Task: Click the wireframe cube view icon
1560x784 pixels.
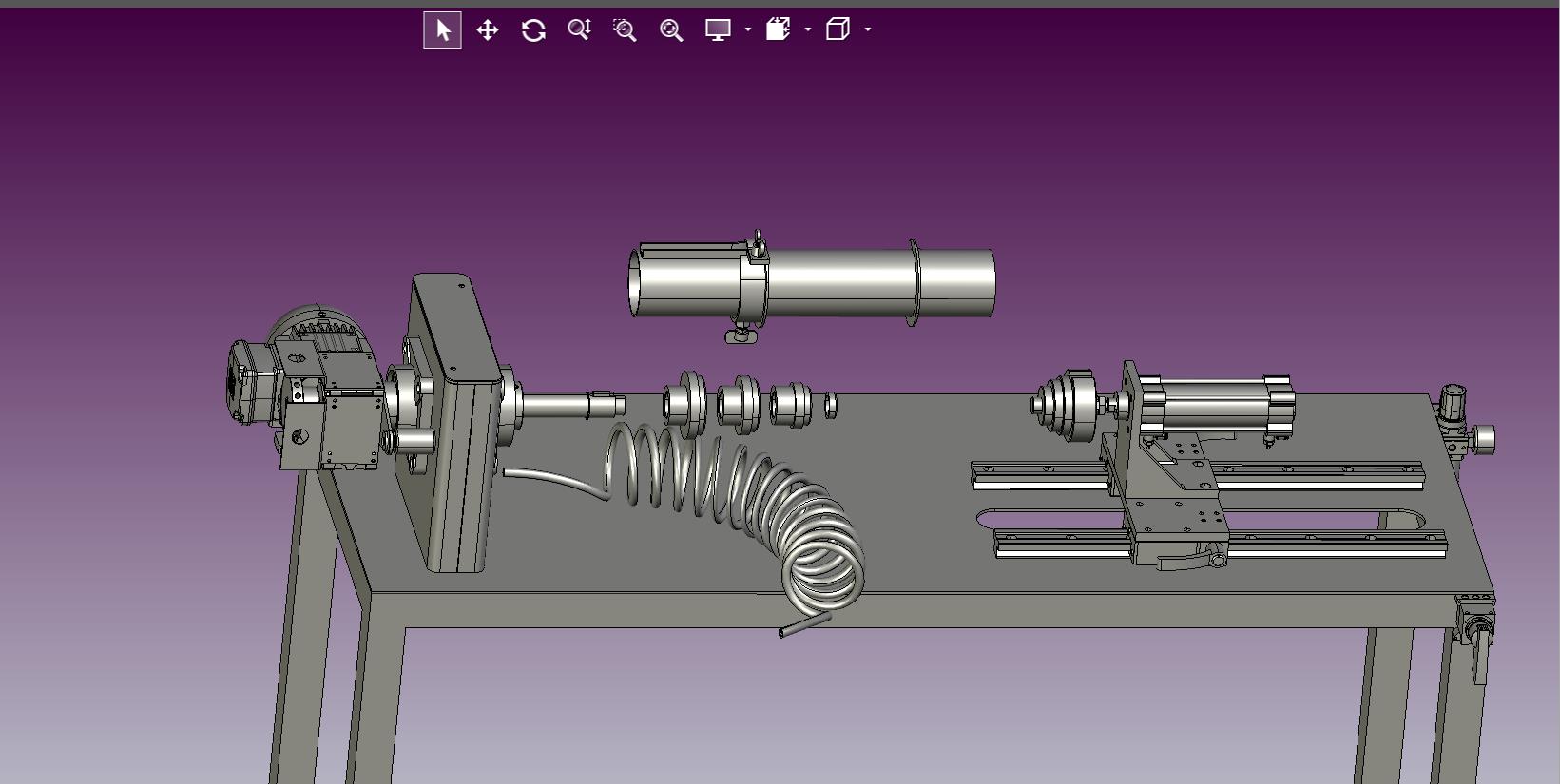Action: [x=838, y=30]
